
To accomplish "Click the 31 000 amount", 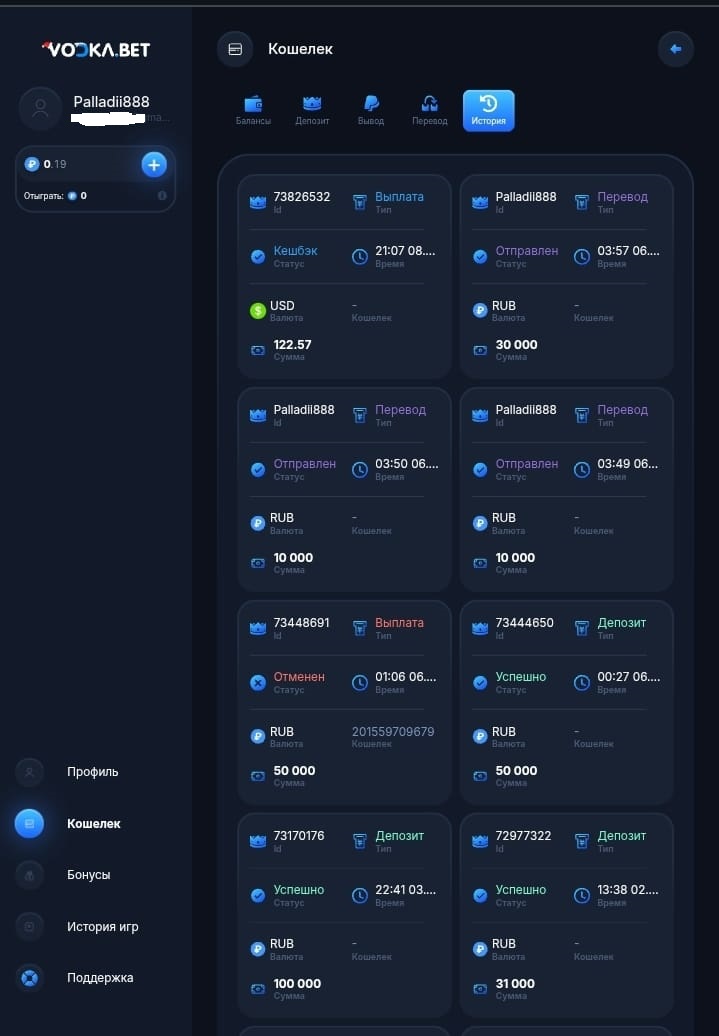I will pyautogui.click(x=515, y=984).
